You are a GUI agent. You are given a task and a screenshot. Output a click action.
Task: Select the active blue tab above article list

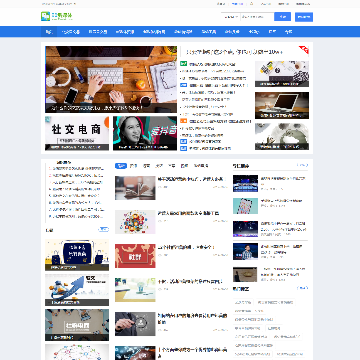point(121,166)
